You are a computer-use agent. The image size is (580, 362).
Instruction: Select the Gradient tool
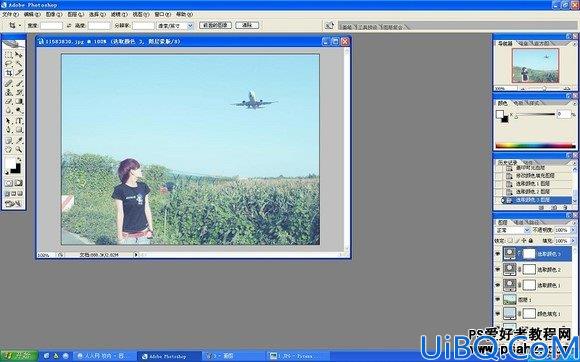(x=19, y=101)
